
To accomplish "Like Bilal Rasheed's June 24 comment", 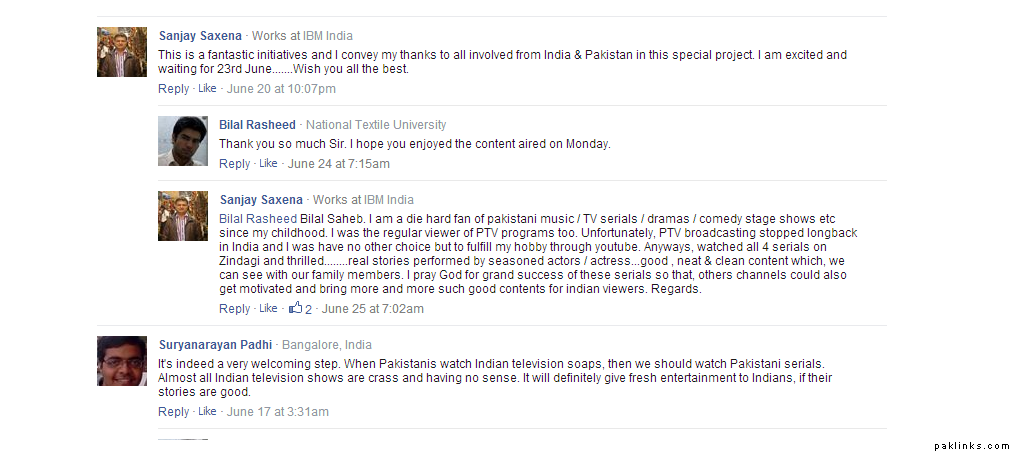I will pyautogui.click(x=268, y=164).
